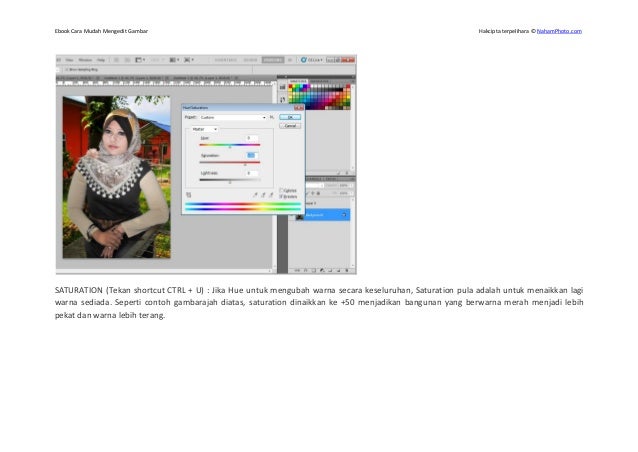This screenshot has height=452, width=638.
Task: Click the Lightness value field
Action: coord(252,173)
